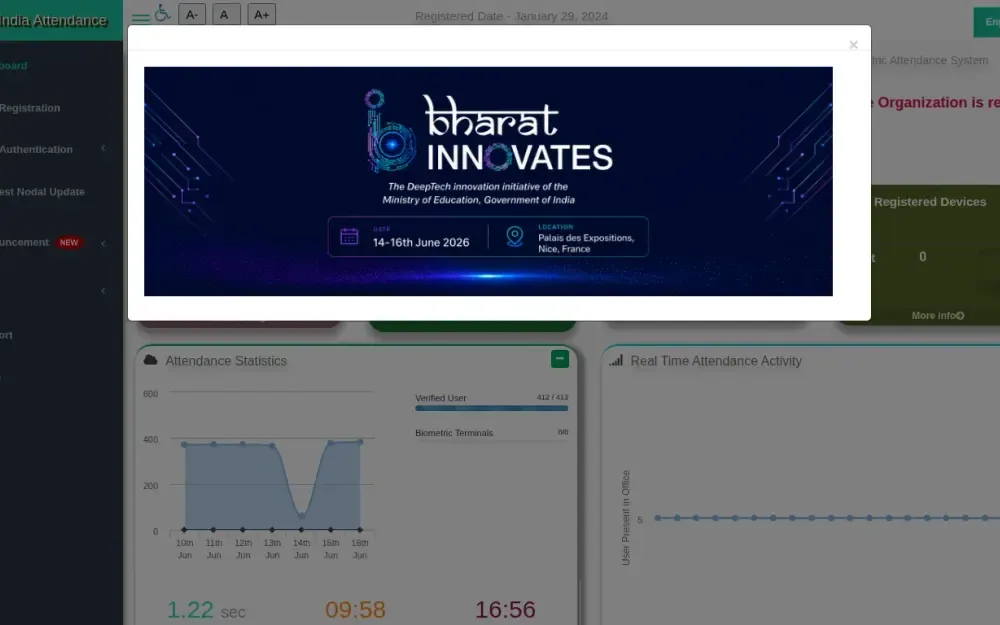Screen dimensions: 1000x625
Task: Go to Registration in the sidebar
Action: click(x=30, y=108)
